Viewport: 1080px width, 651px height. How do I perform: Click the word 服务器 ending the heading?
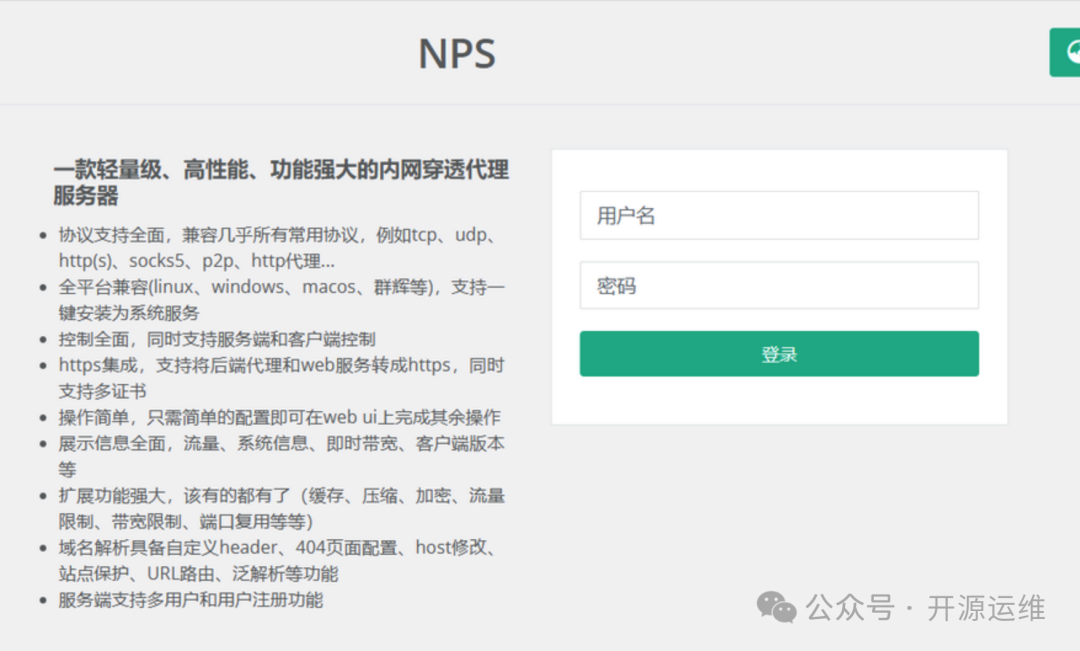pyautogui.click(x=86, y=196)
